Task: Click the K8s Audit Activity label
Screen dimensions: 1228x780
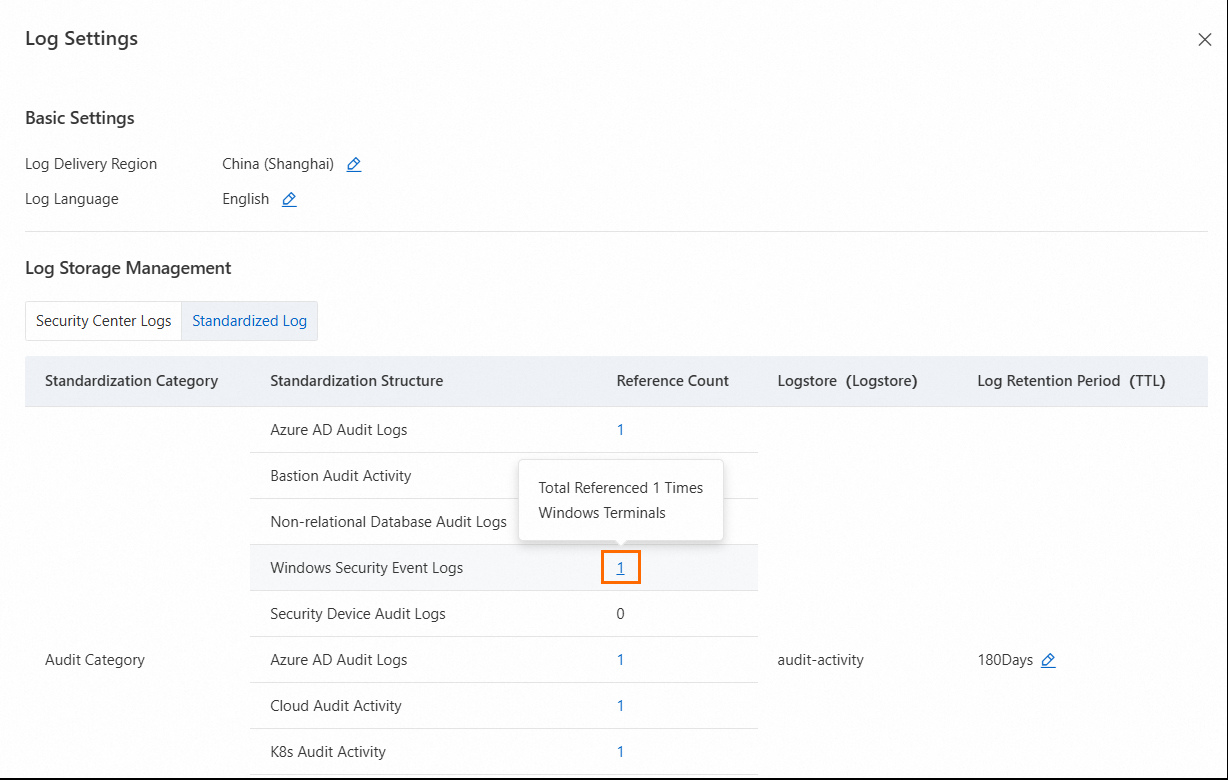Action: point(328,752)
